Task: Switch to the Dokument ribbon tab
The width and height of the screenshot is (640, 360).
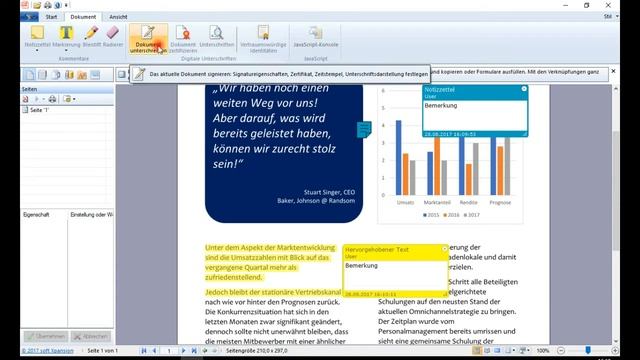Action: click(x=83, y=17)
